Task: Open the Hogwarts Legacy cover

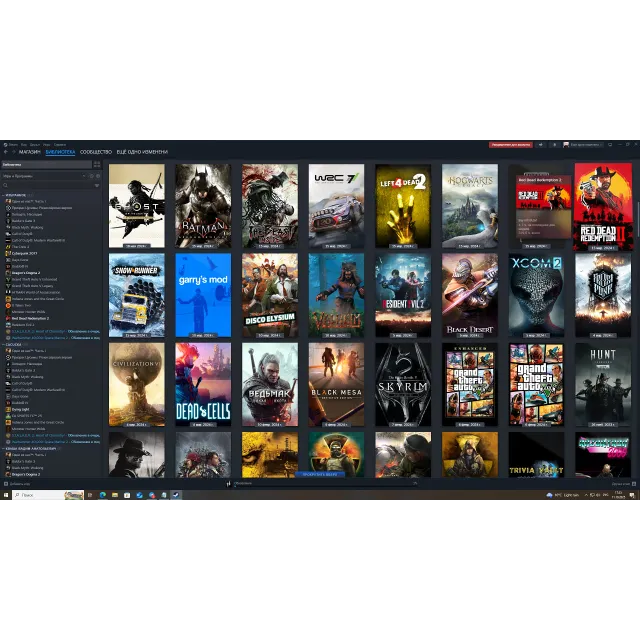Action: pos(470,206)
